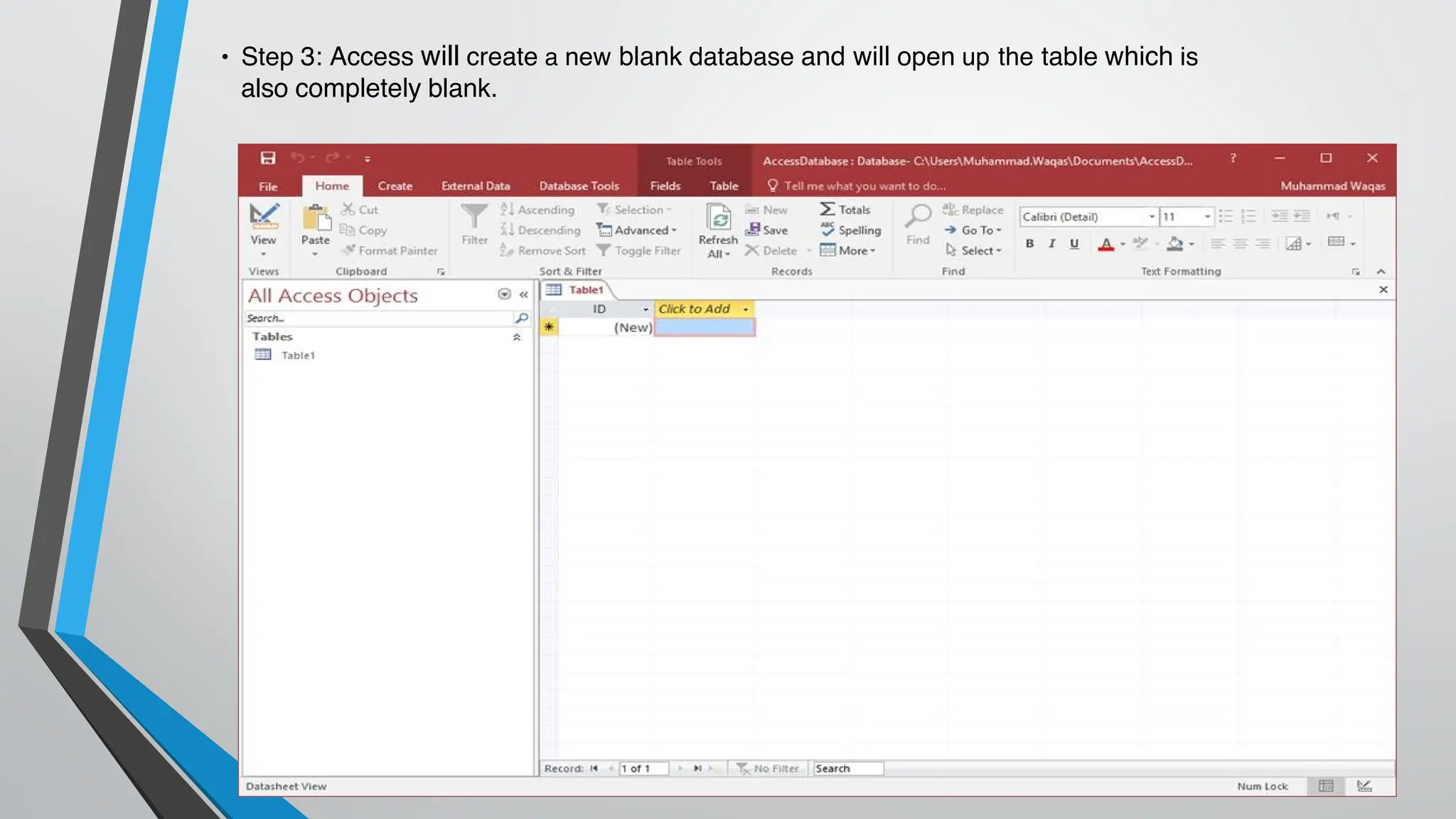The width and height of the screenshot is (1456, 819).
Task: Apply the red font color swatch
Action: click(1106, 245)
